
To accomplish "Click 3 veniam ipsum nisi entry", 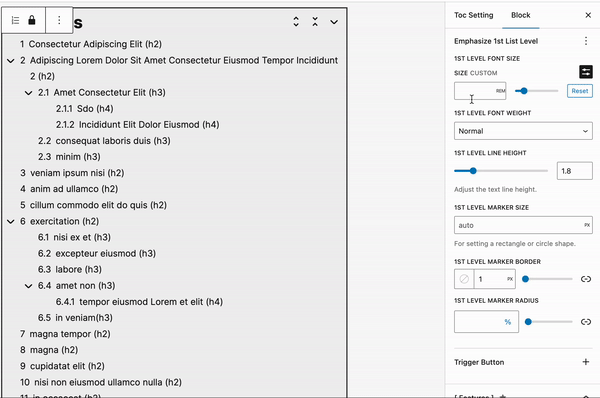I will click(72, 173).
